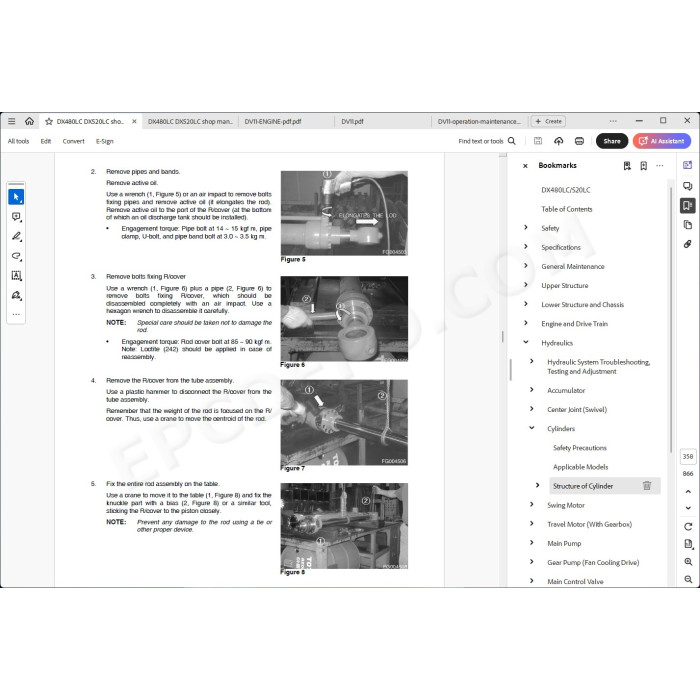Expand the General Maintenance bookmark
The image size is (700, 700).
tap(526, 266)
